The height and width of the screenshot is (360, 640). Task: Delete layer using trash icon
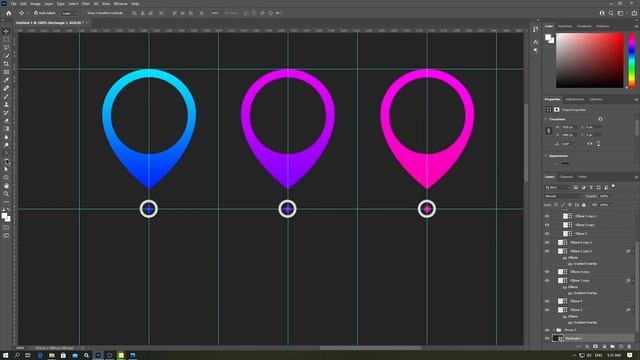click(630, 347)
